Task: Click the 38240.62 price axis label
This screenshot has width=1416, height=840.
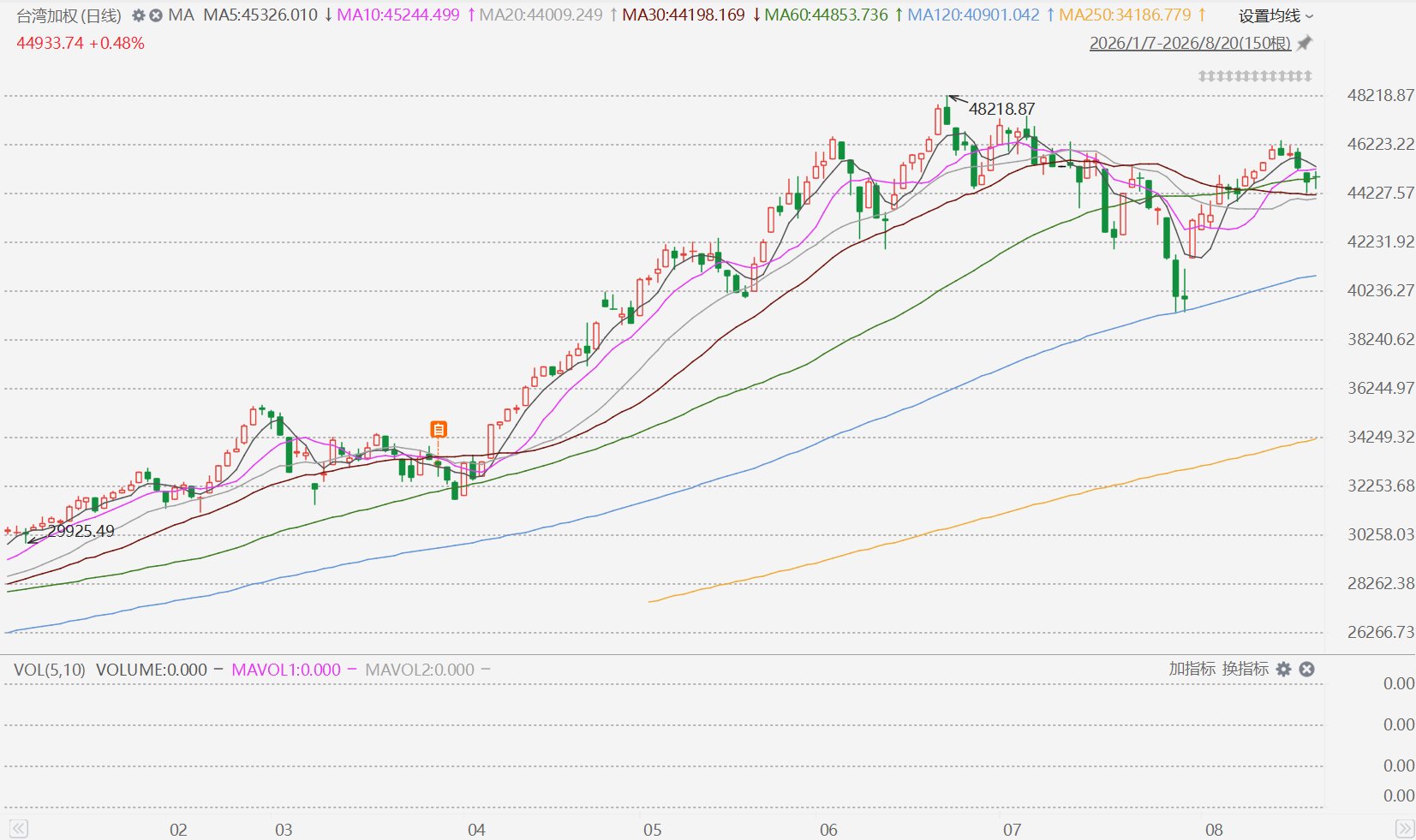Action: pyautogui.click(x=1381, y=339)
